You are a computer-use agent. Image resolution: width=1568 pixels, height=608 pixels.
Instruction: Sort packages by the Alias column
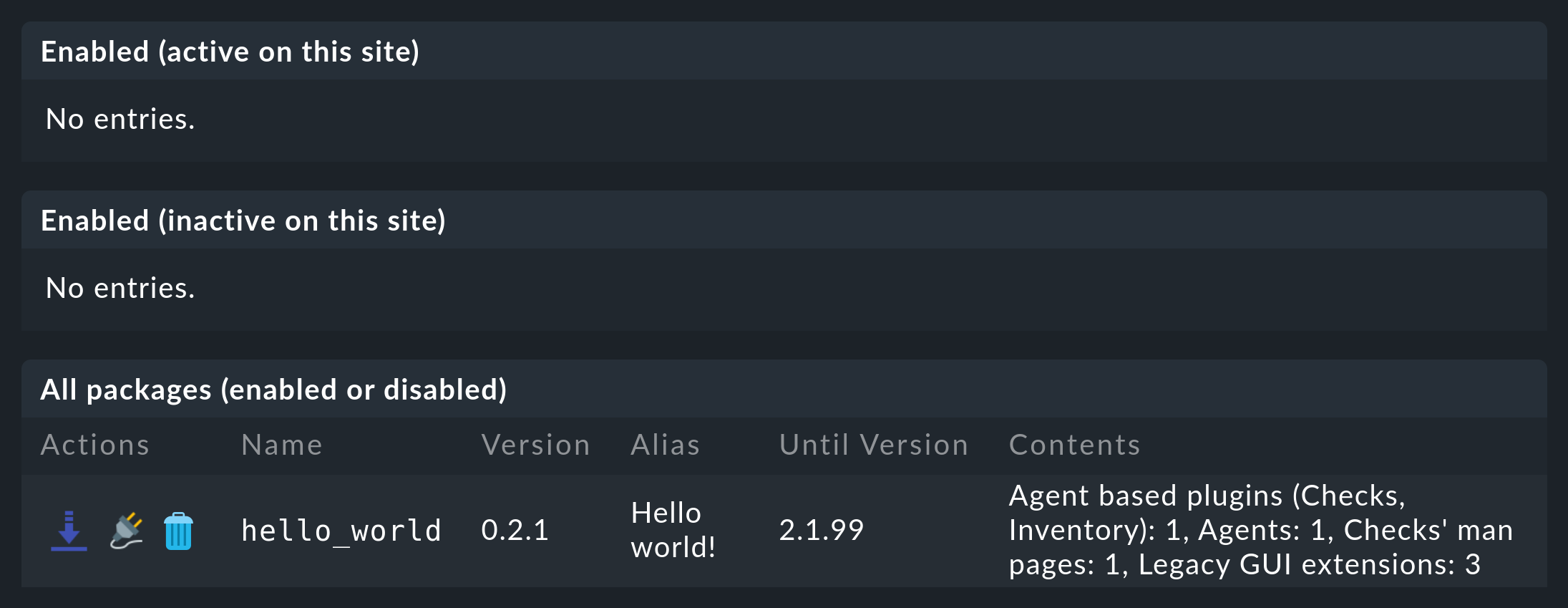(664, 444)
